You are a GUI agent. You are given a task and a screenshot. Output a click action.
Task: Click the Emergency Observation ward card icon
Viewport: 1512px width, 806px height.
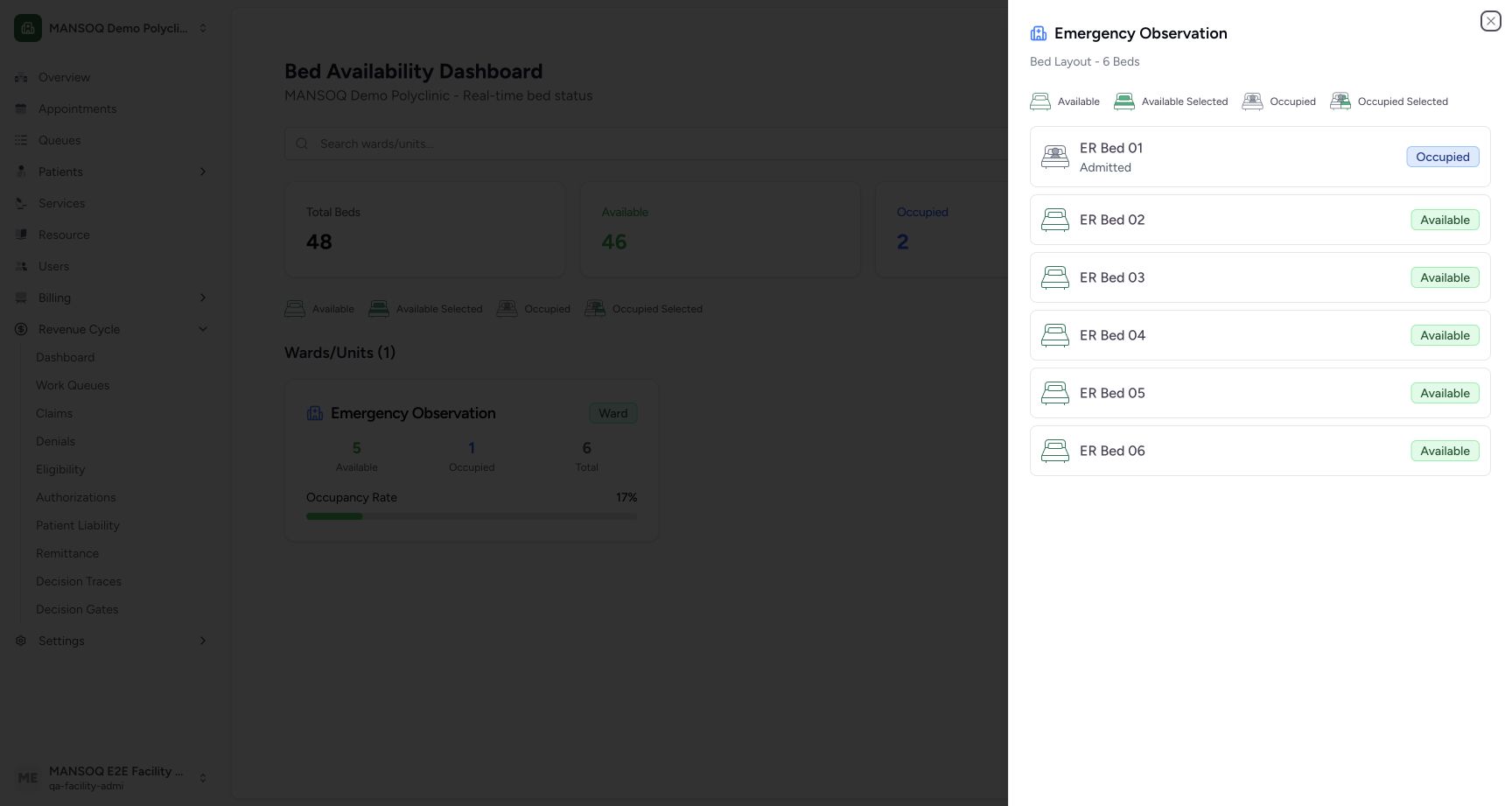click(x=315, y=413)
